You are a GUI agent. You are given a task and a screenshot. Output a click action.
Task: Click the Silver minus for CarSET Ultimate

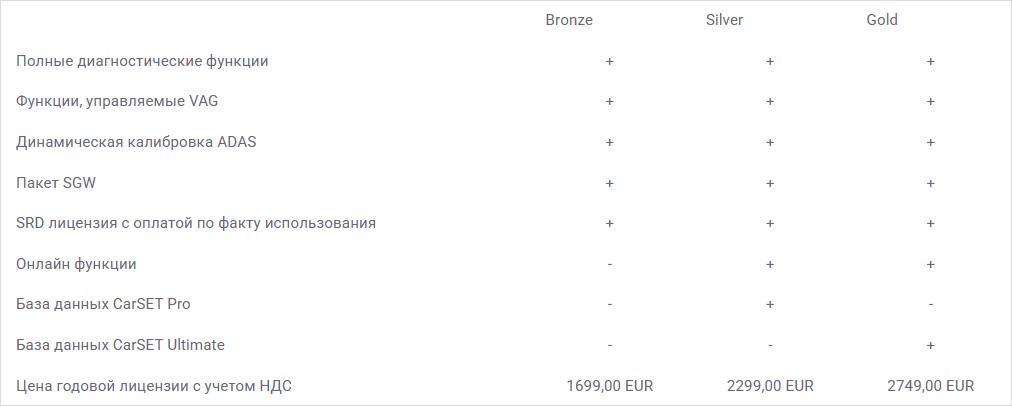click(769, 346)
